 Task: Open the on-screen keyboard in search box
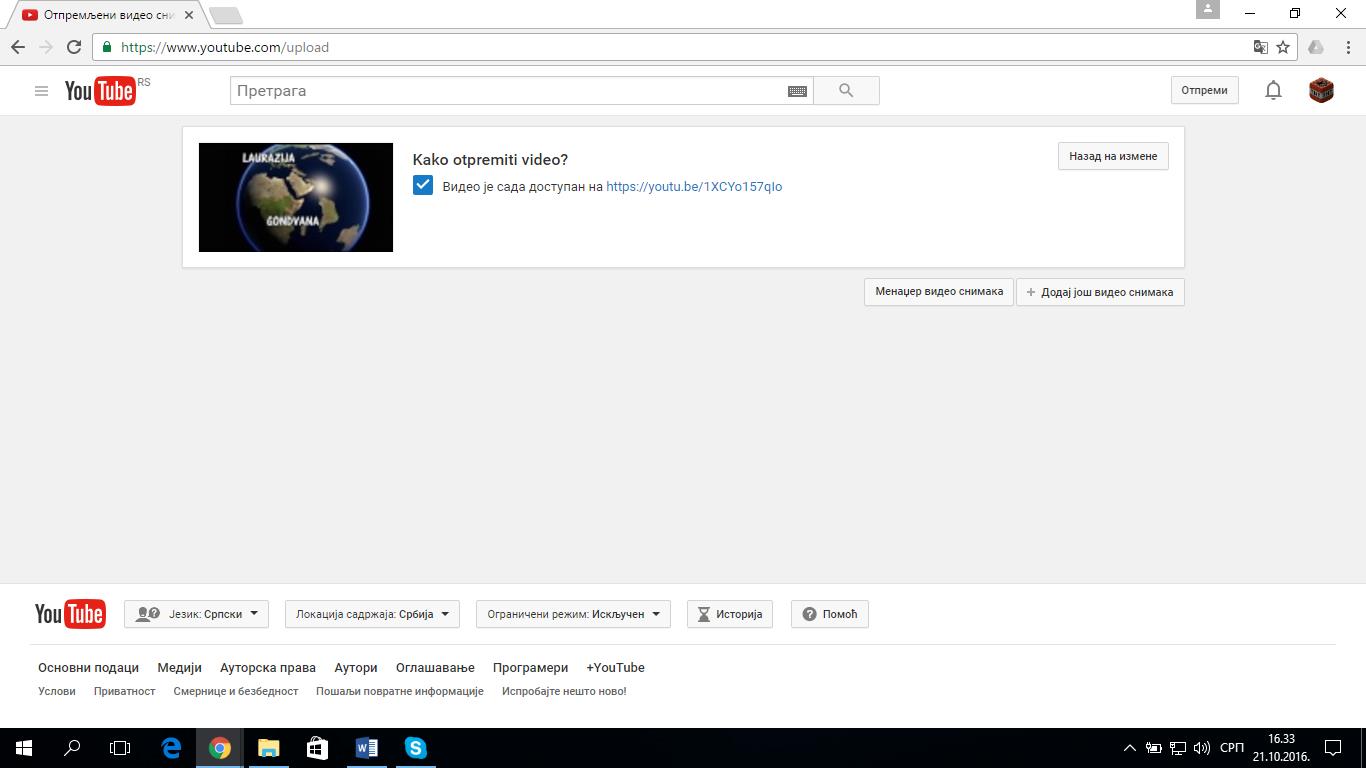point(797,91)
